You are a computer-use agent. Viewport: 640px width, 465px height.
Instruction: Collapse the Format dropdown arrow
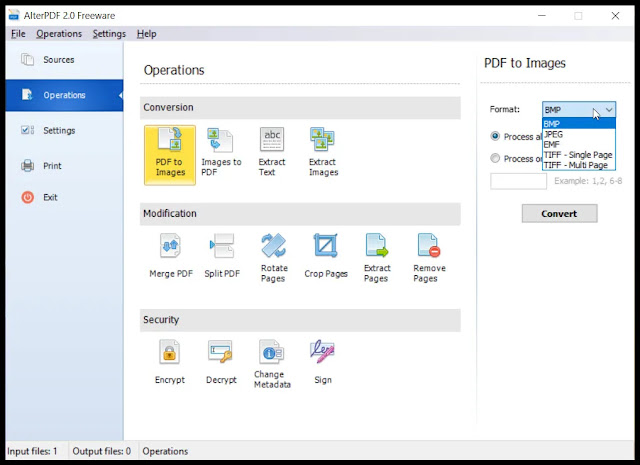click(609, 109)
